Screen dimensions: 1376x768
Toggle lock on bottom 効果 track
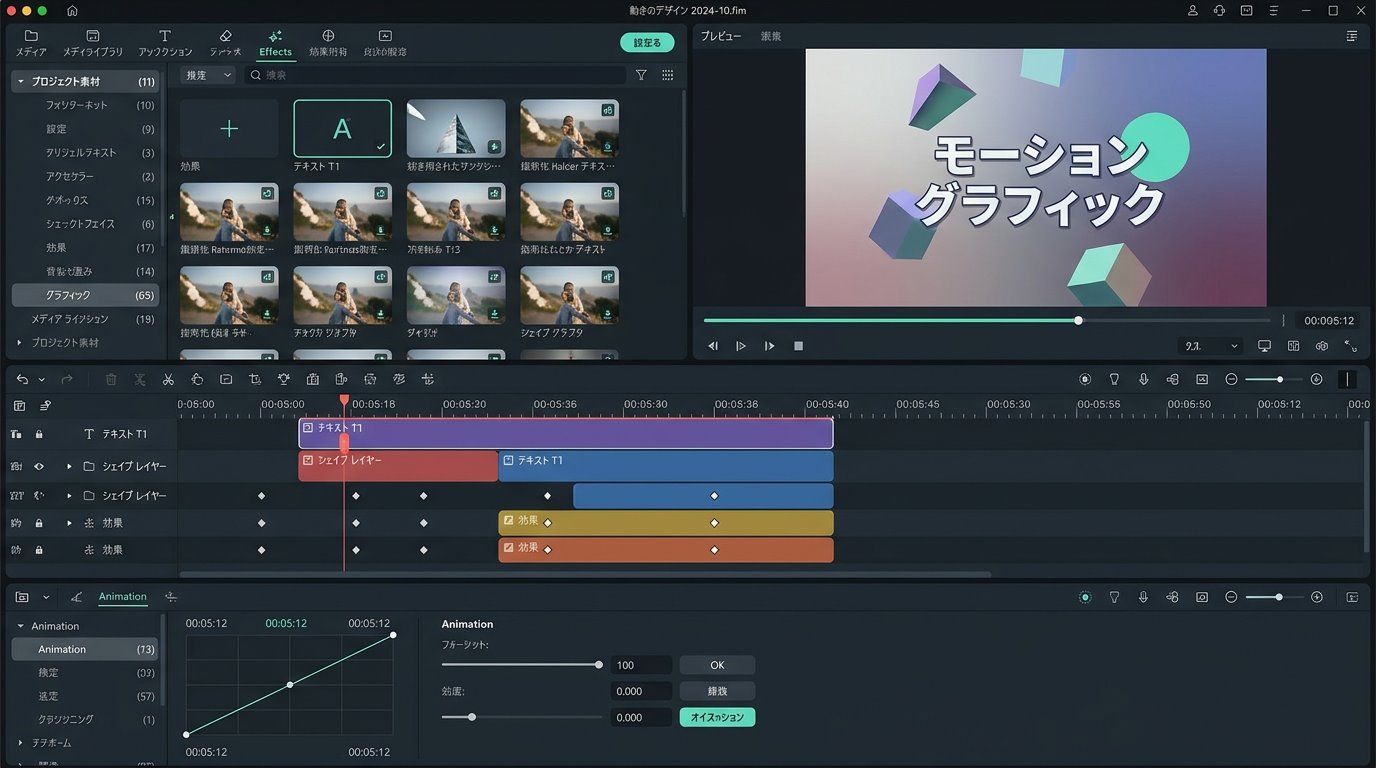point(39,550)
